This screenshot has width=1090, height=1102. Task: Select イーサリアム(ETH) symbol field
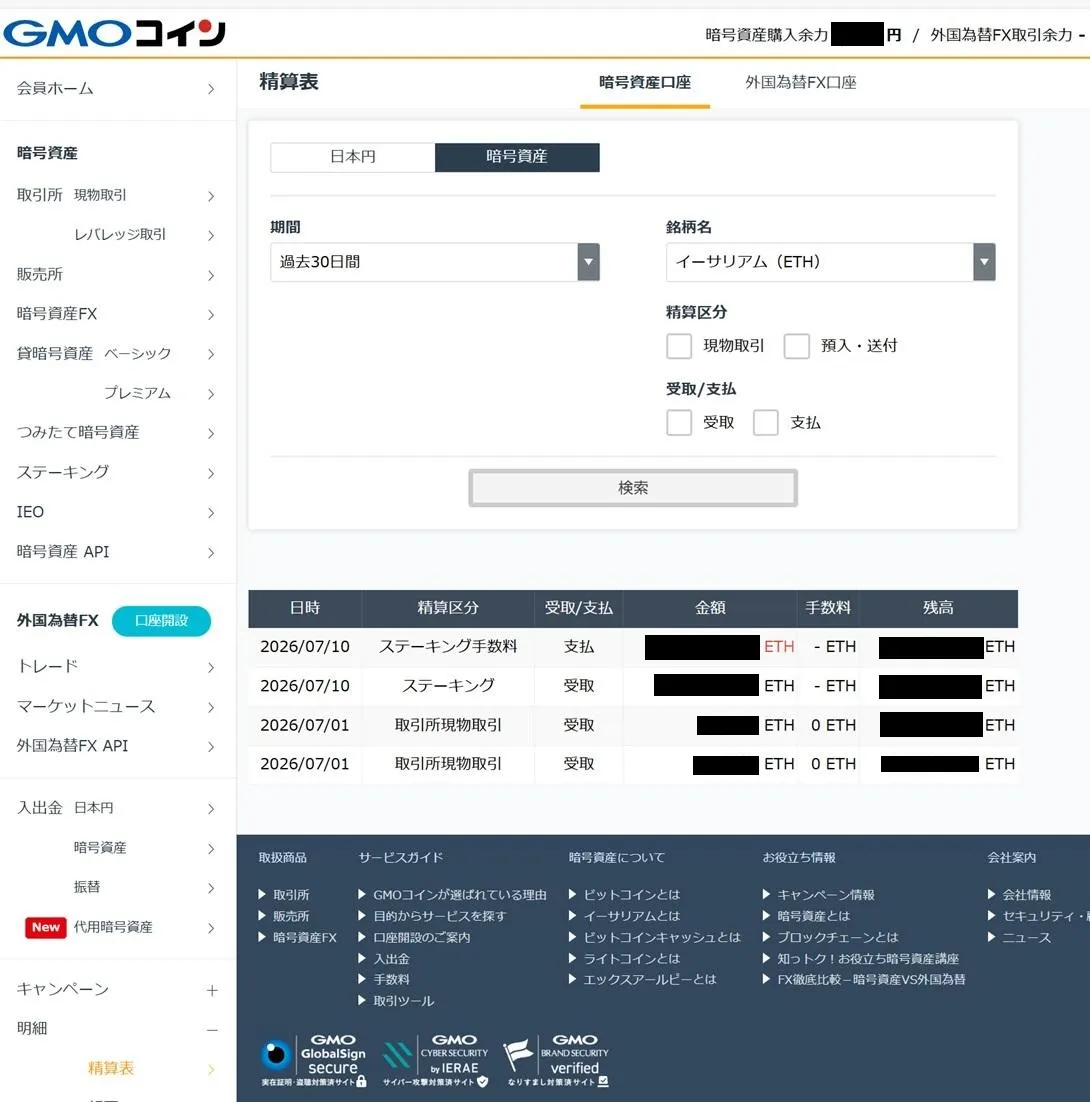831,262
